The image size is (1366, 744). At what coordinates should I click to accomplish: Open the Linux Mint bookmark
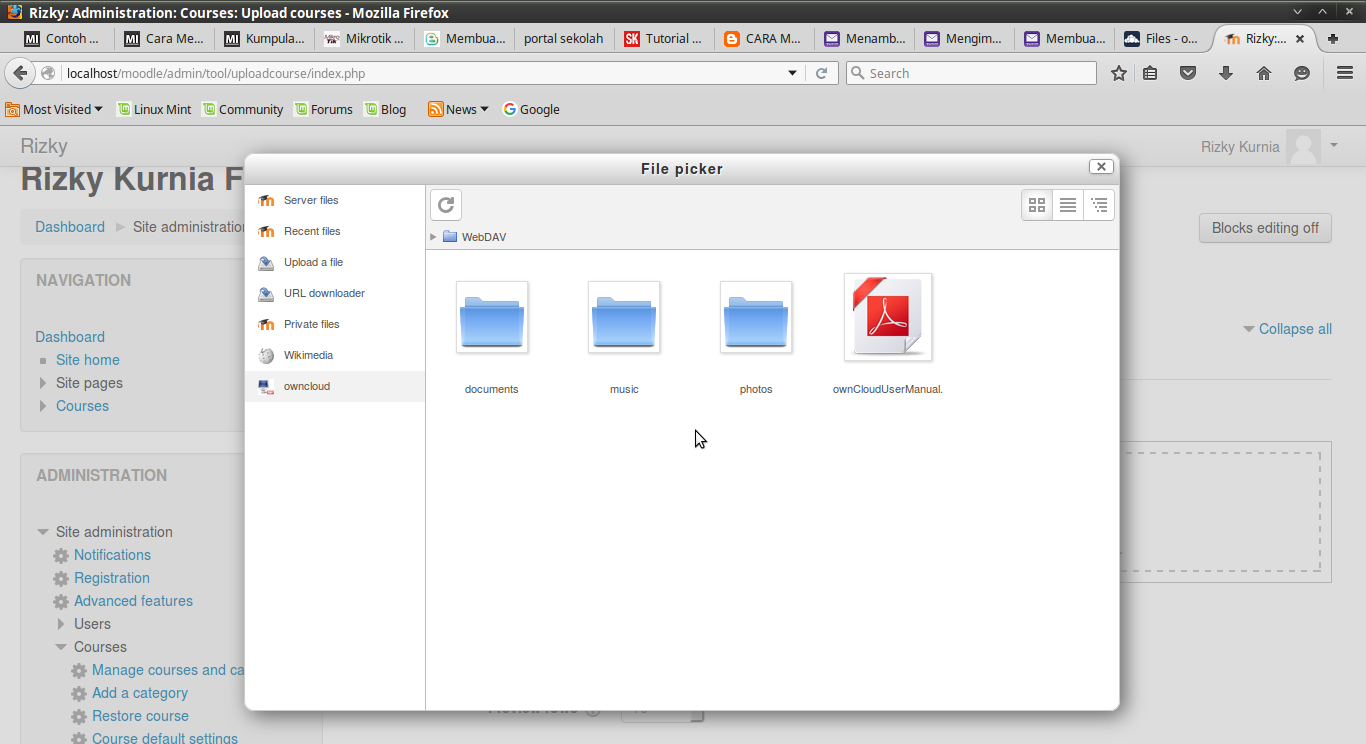click(154, 109)
